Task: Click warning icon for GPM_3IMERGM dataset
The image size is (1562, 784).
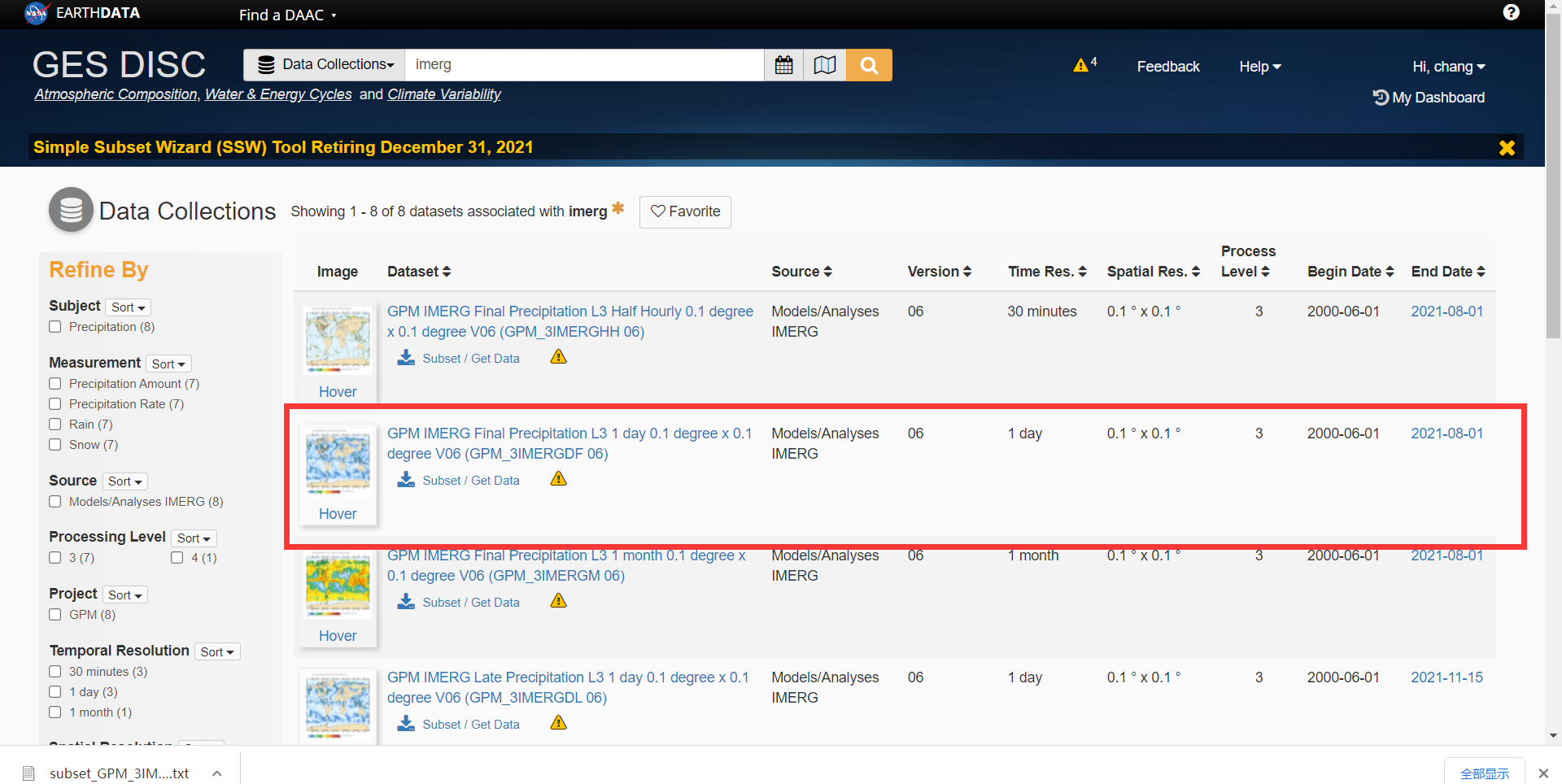Action: (x=558, y=601)
